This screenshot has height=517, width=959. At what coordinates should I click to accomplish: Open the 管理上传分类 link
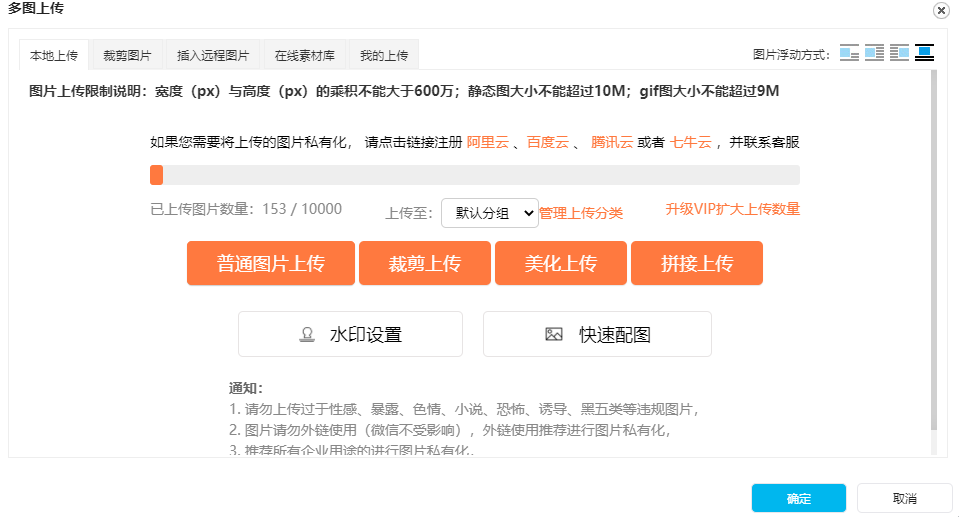tap(581, 212)
